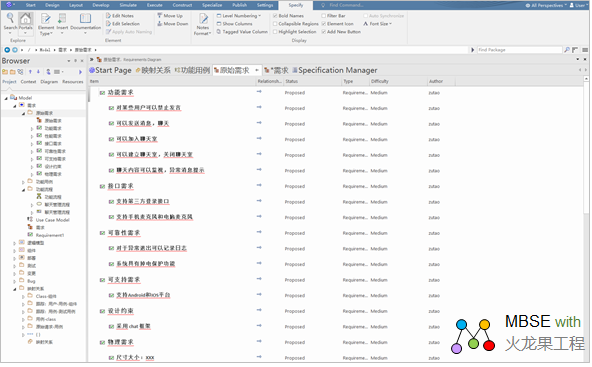The image size is (592, 367).
Task: Open the Start Page tab
Action: (x=110, y=70)
